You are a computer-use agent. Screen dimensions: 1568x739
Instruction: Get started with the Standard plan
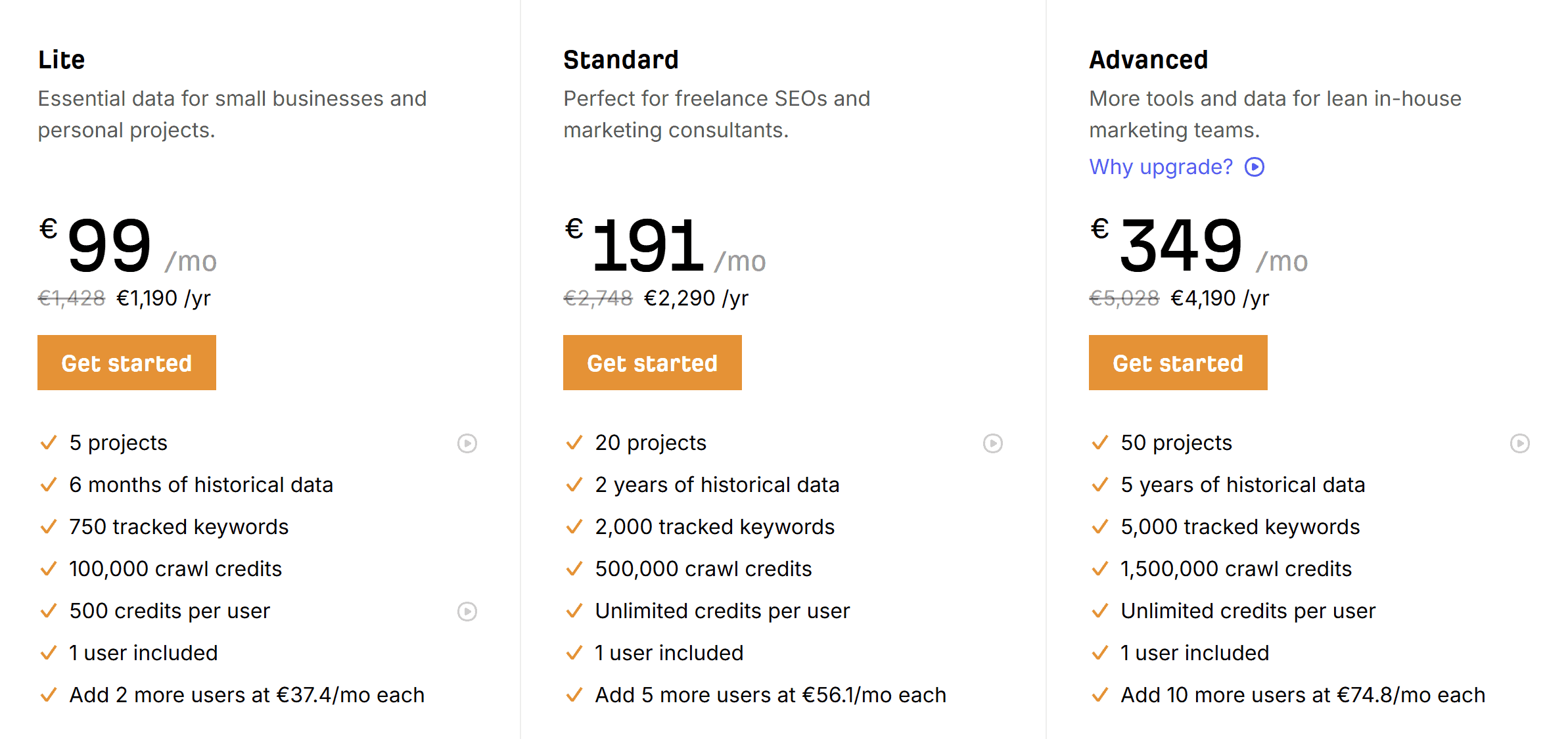point(653,362)
